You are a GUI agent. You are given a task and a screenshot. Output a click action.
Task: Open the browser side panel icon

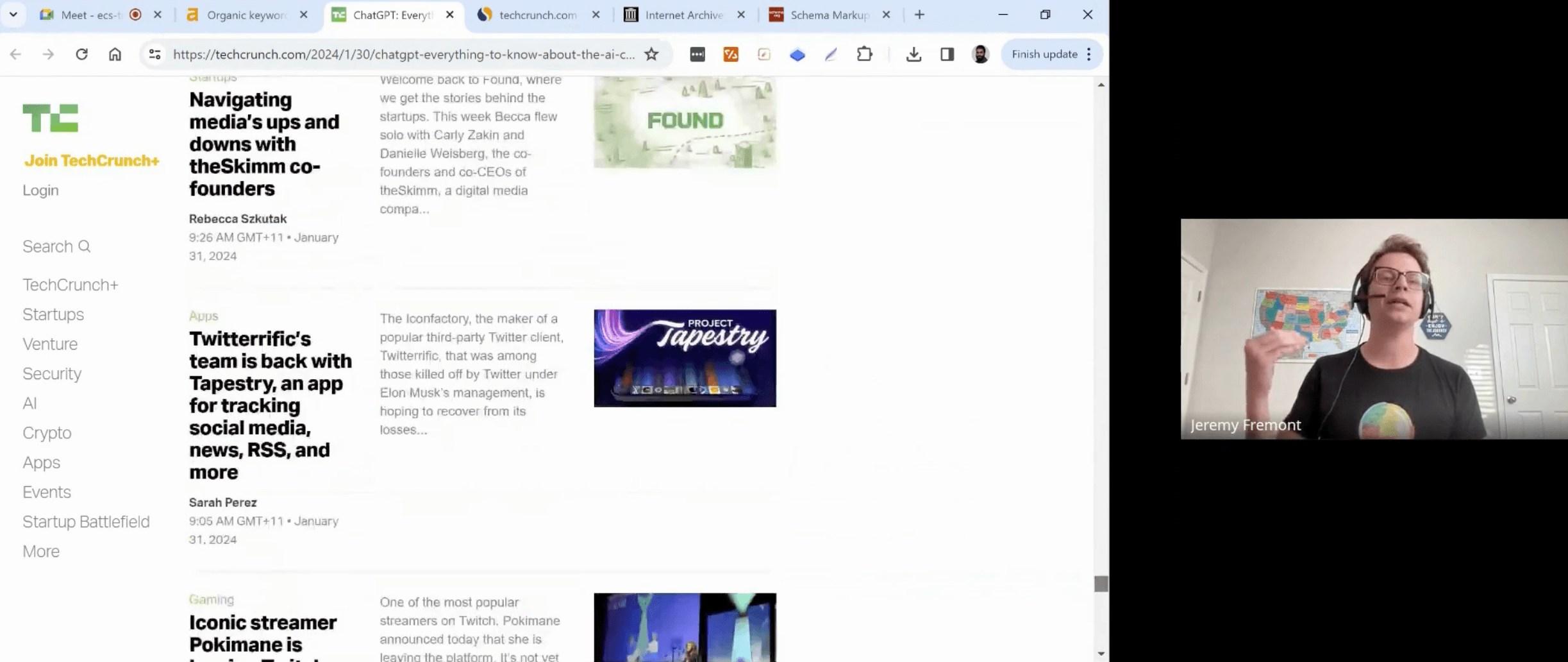coord(946,55)
